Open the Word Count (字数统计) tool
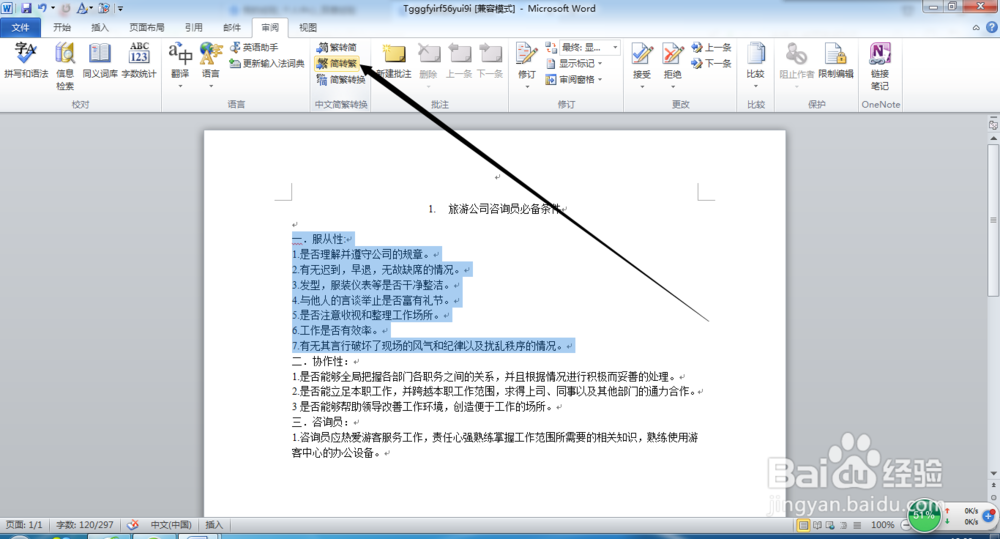 point(139,61)
